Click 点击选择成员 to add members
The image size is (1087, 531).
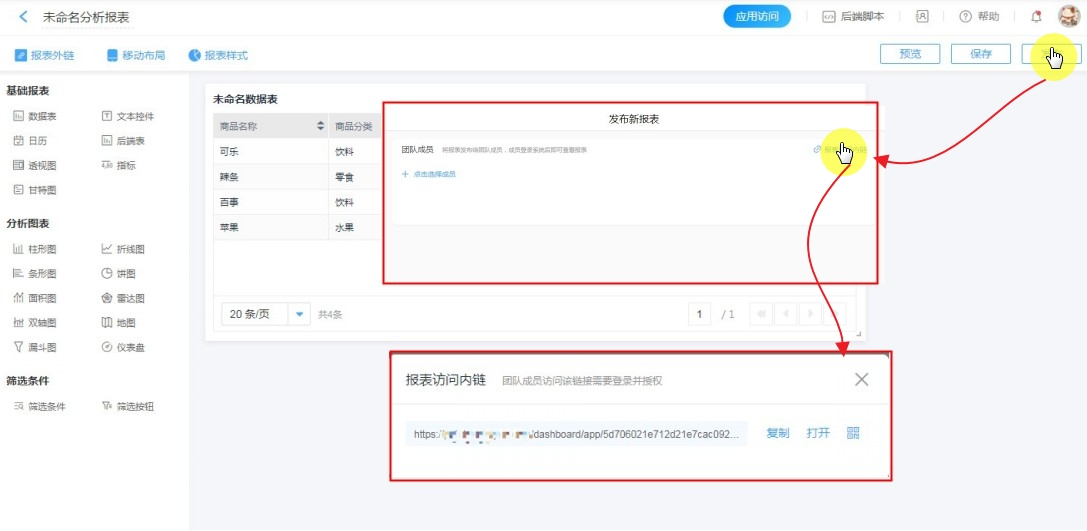[x=429, y=174]
